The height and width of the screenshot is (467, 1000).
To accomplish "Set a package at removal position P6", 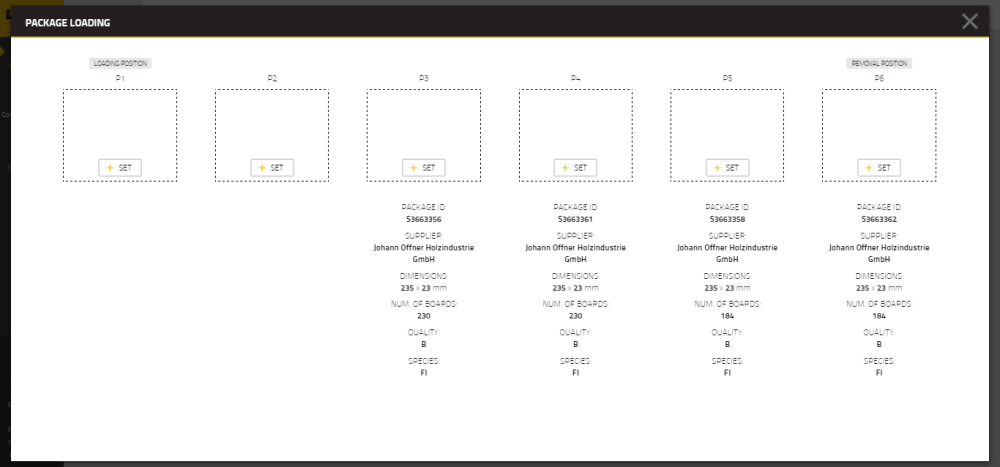I will point(879,168).
